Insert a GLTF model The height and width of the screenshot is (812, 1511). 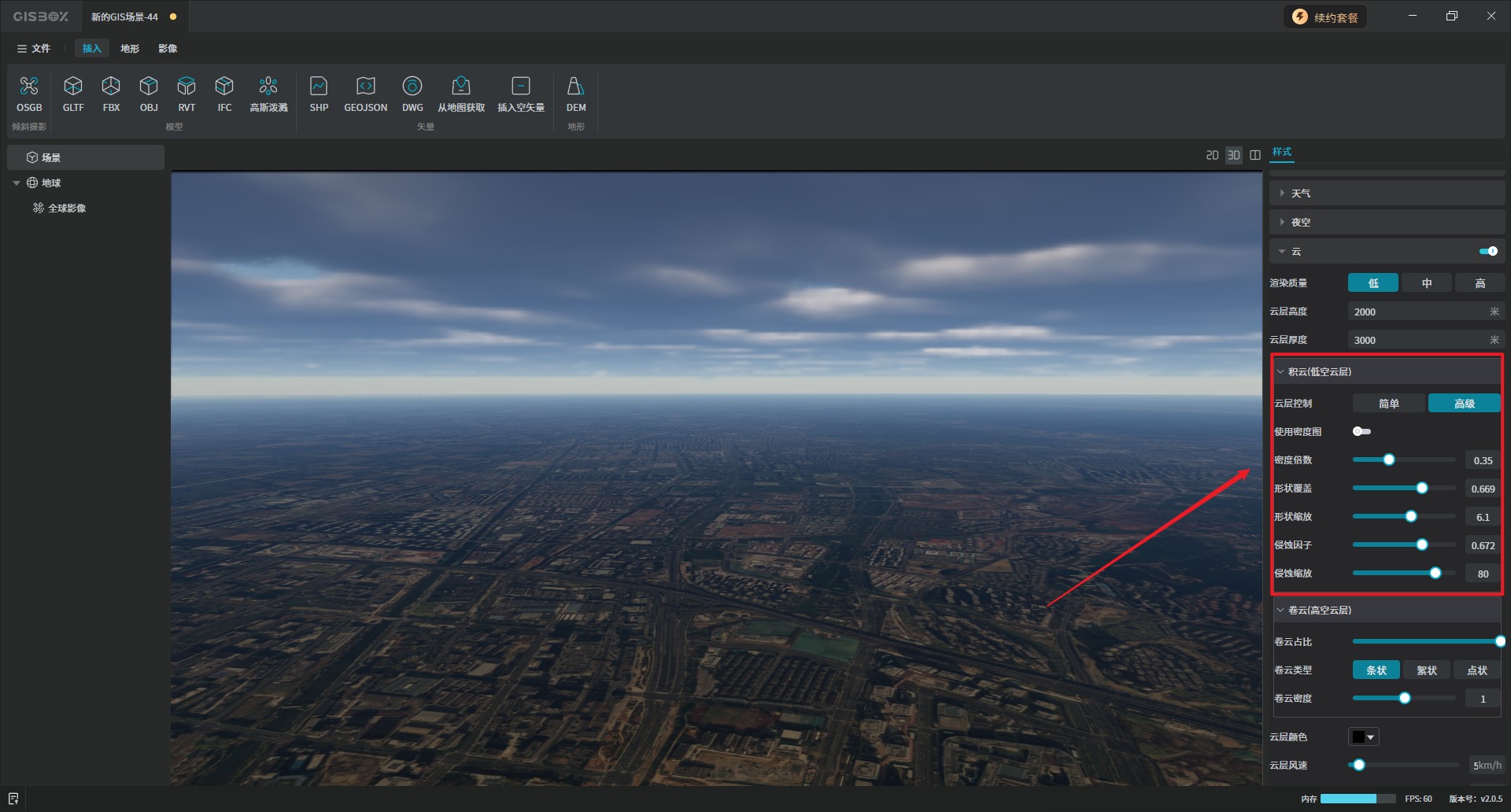click(73, 87)
